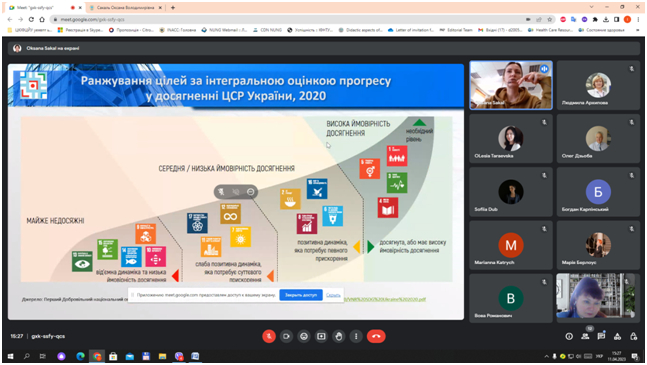This screenshot has width=647, height=365.
Task: Toggle the camera button in call controls
Action: (286, 337)
